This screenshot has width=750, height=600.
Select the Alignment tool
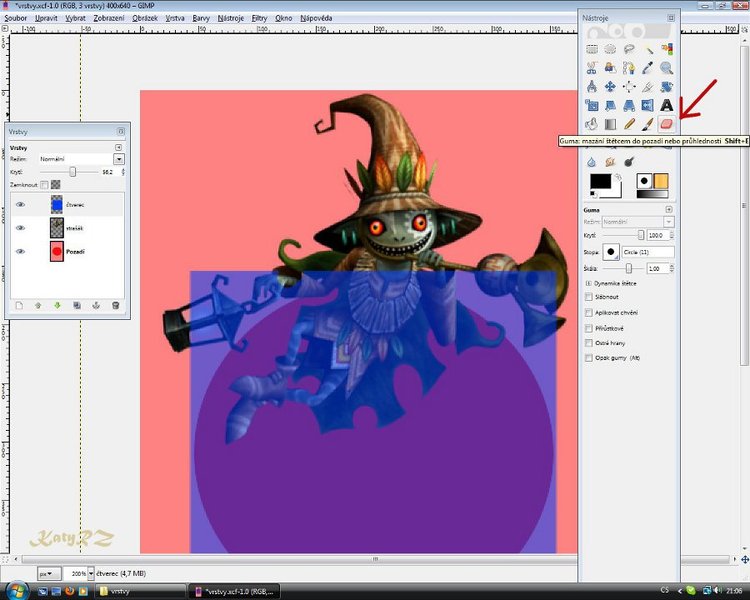(x=629, y=87)
